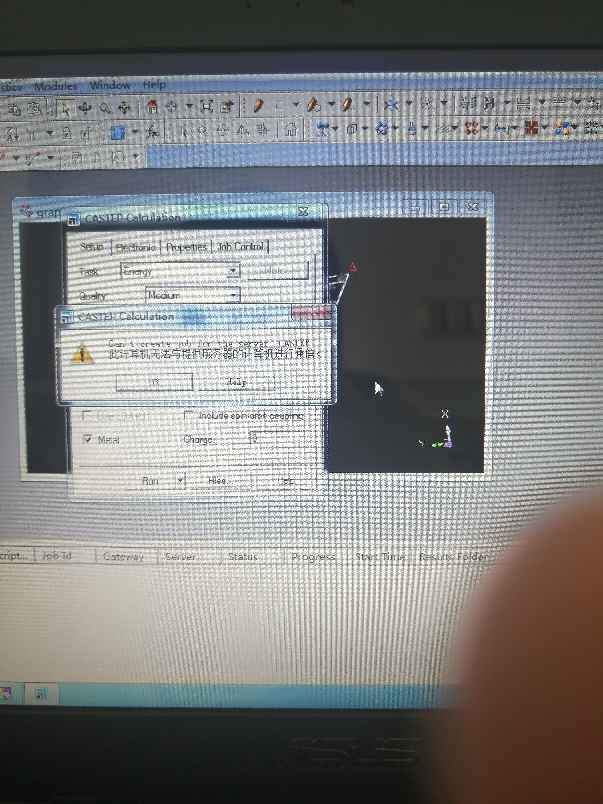Click the Materials Studio taskbar icon

42,694
